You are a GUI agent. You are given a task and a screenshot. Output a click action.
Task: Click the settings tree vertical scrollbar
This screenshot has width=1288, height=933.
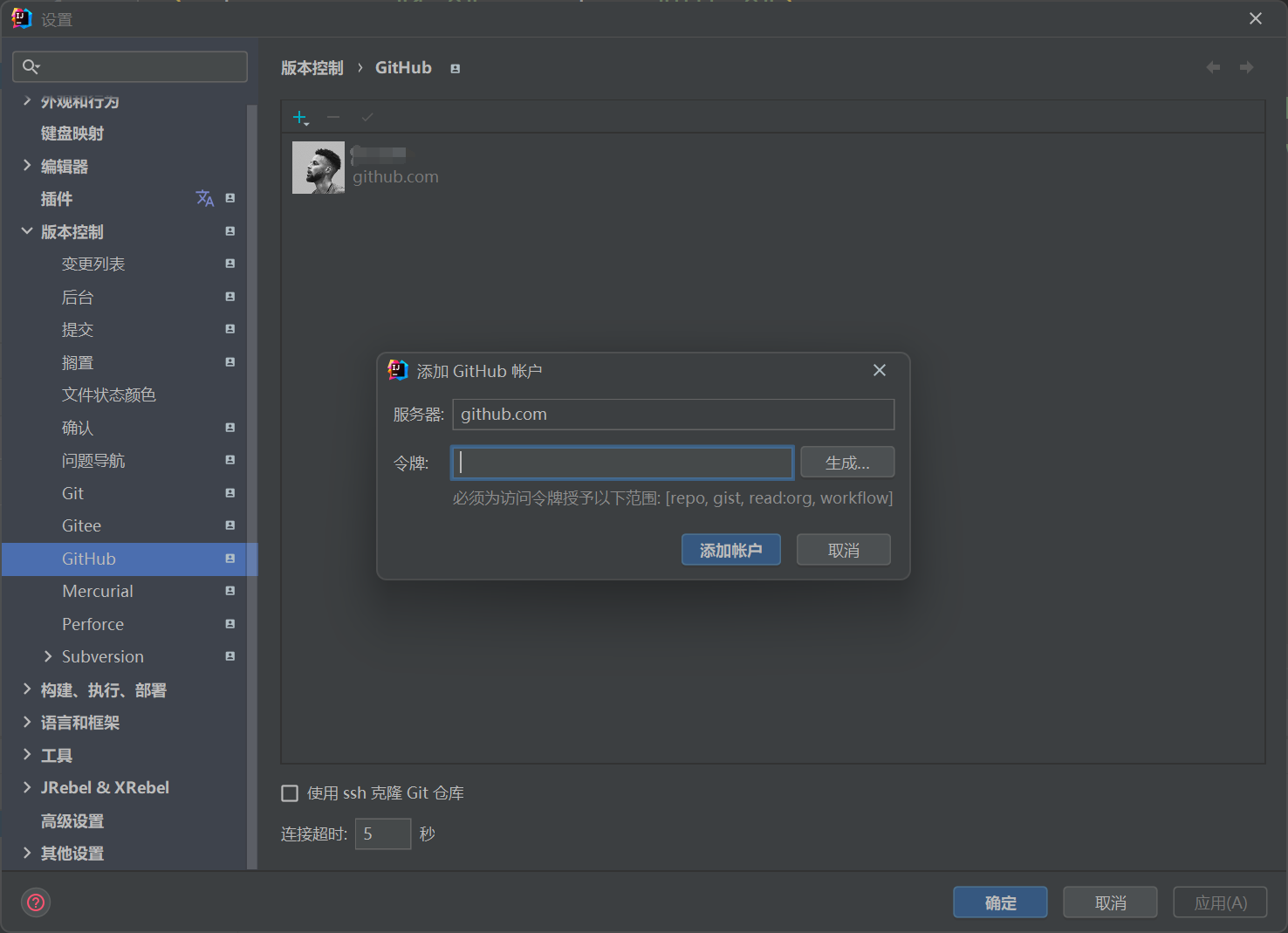252,486
